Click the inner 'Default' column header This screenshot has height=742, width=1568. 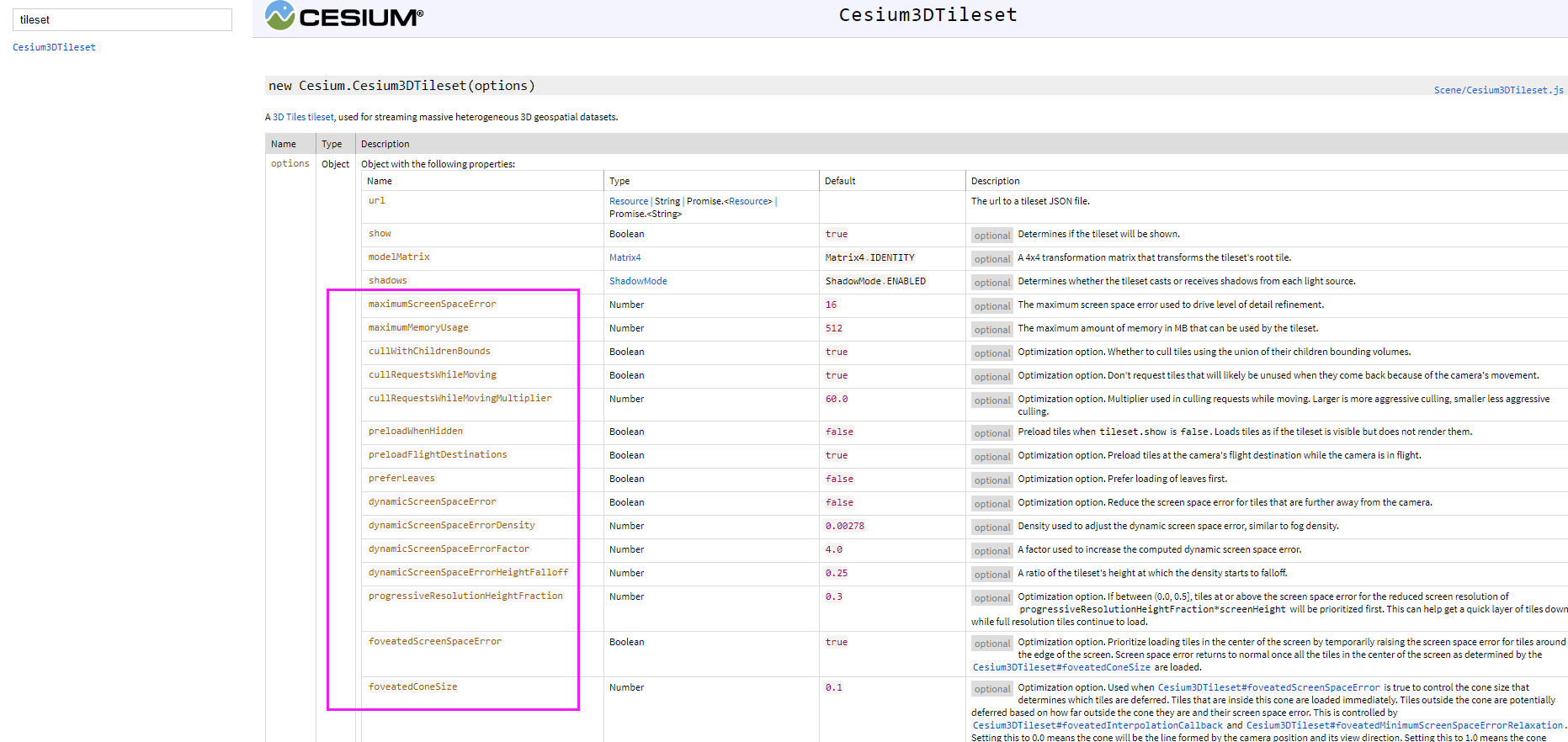840,181
